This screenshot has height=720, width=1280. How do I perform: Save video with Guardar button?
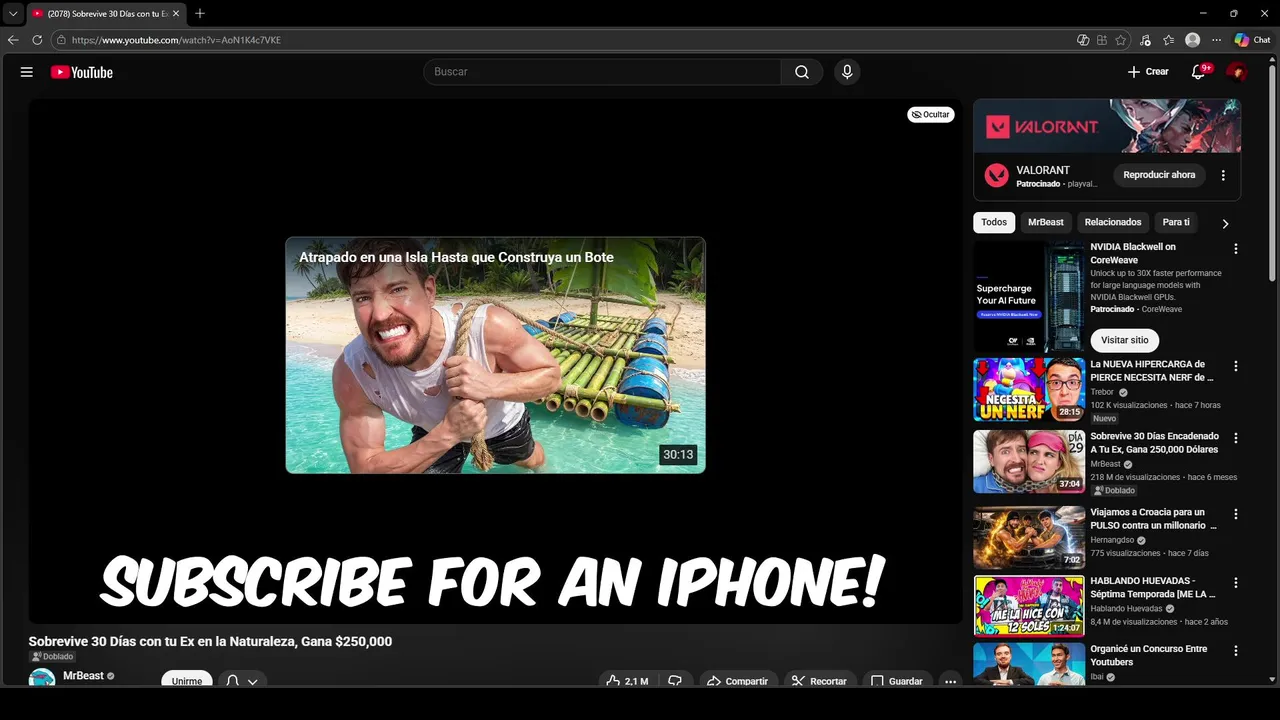[x=897, y=680]
